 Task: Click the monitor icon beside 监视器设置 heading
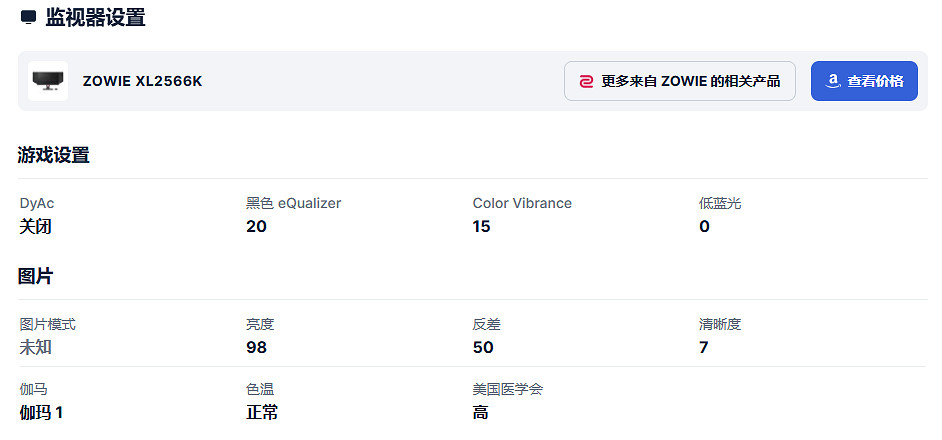click(28, 17)
